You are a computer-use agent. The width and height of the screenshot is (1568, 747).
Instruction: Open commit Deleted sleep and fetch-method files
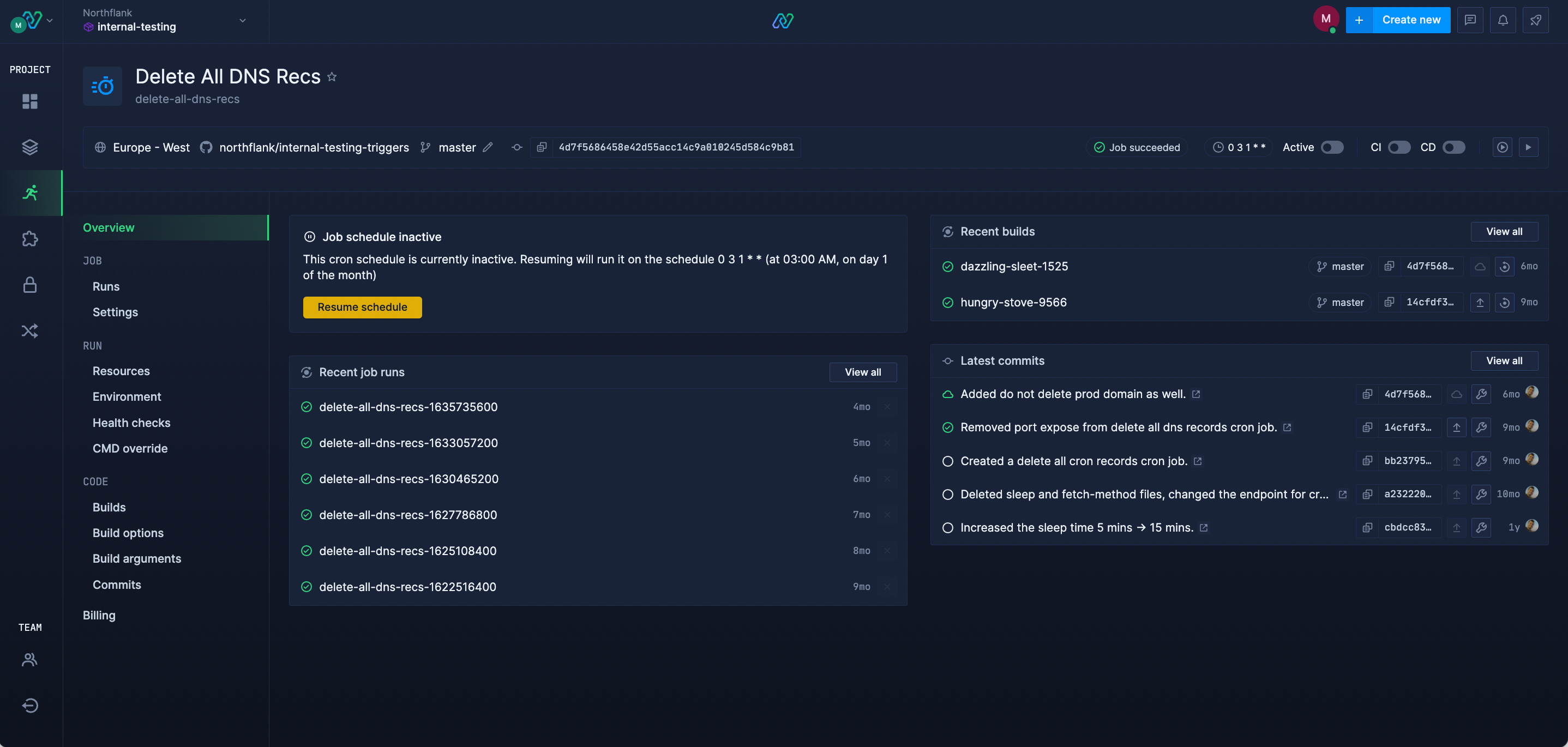click(1144, 495)
